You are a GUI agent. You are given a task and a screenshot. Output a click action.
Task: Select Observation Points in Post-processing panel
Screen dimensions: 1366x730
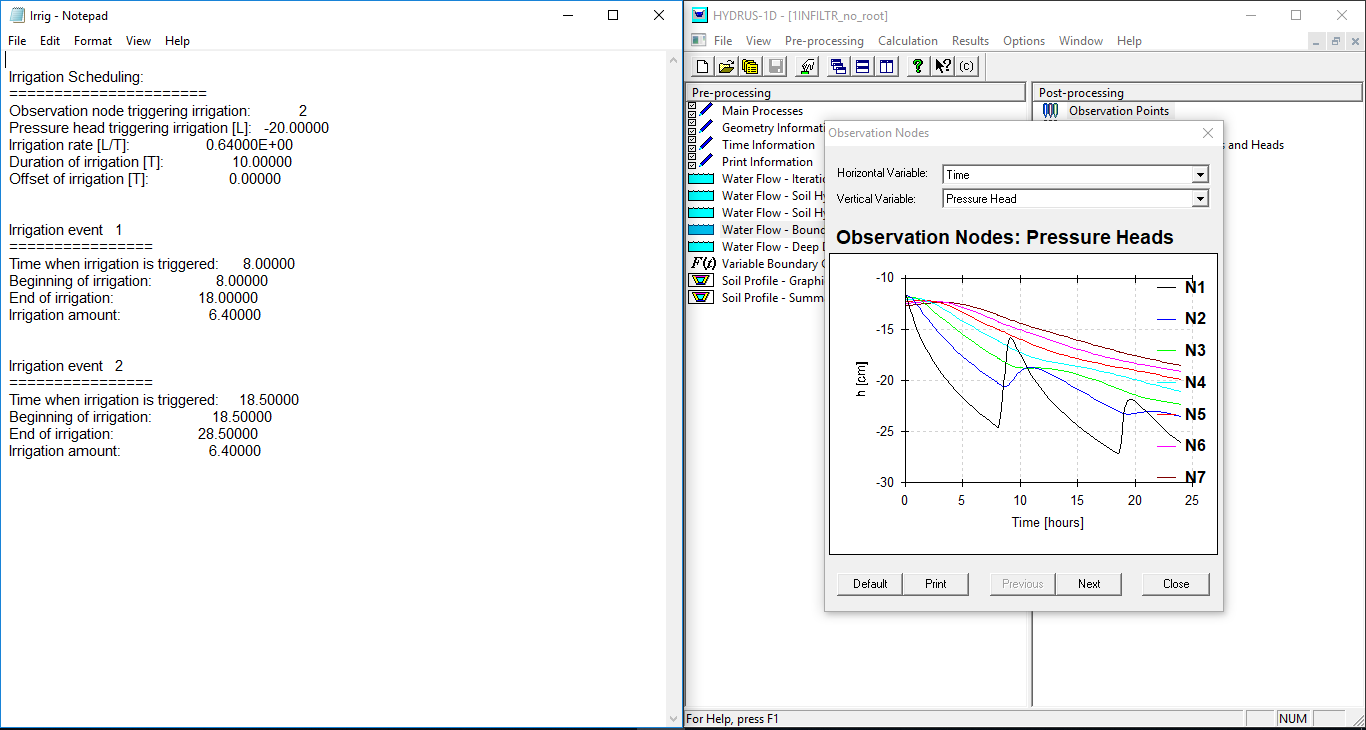tap(1118, 111)
